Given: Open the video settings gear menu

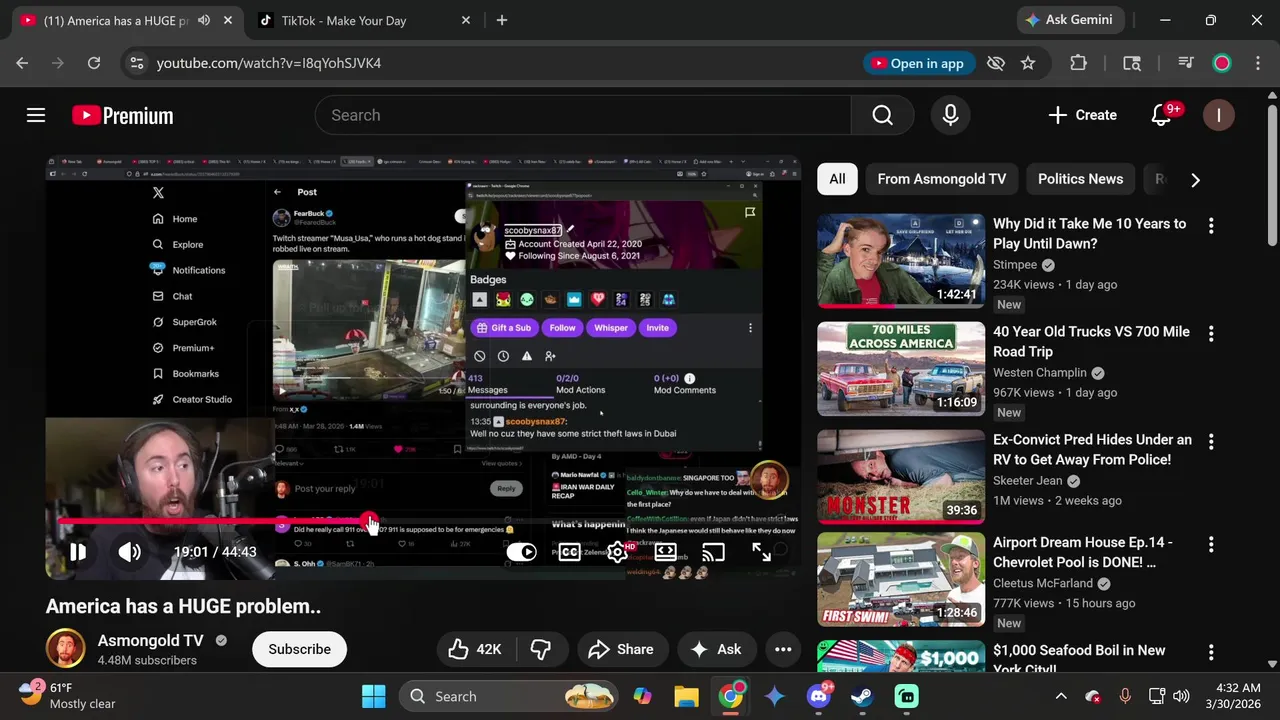Looking at the screenshot, I should point(618,552).
